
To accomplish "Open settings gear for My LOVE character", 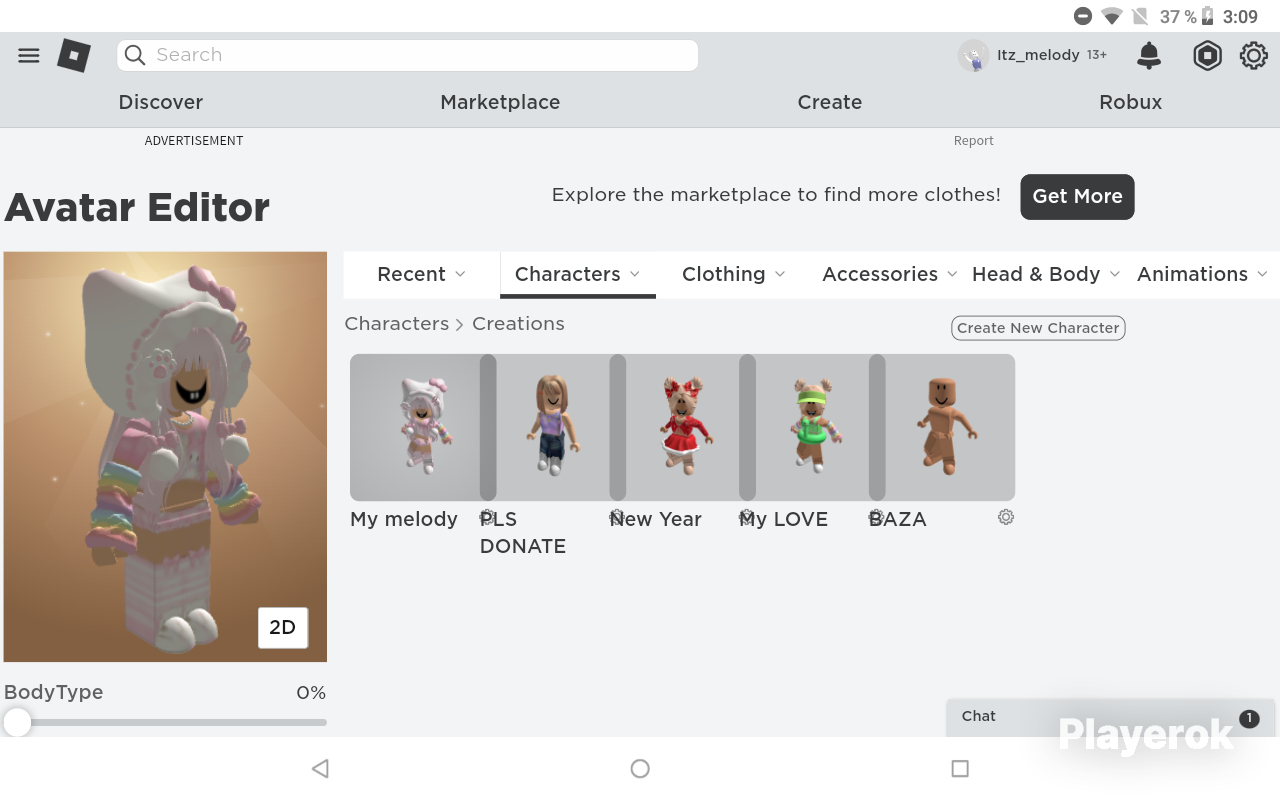I will click(x=877, y=517).
